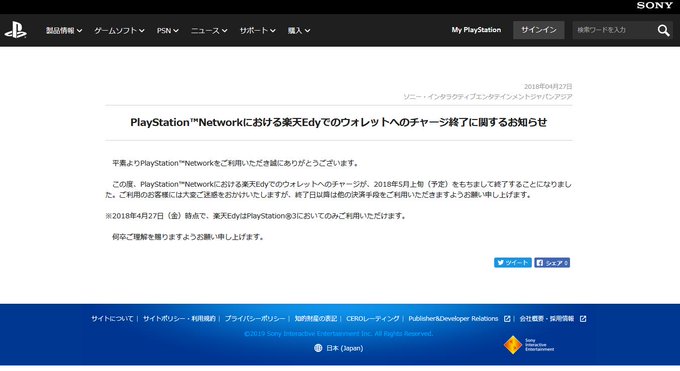Click ソニー・インタラクティブエンタテインメントジャパンアジア text

pos(488,96)
